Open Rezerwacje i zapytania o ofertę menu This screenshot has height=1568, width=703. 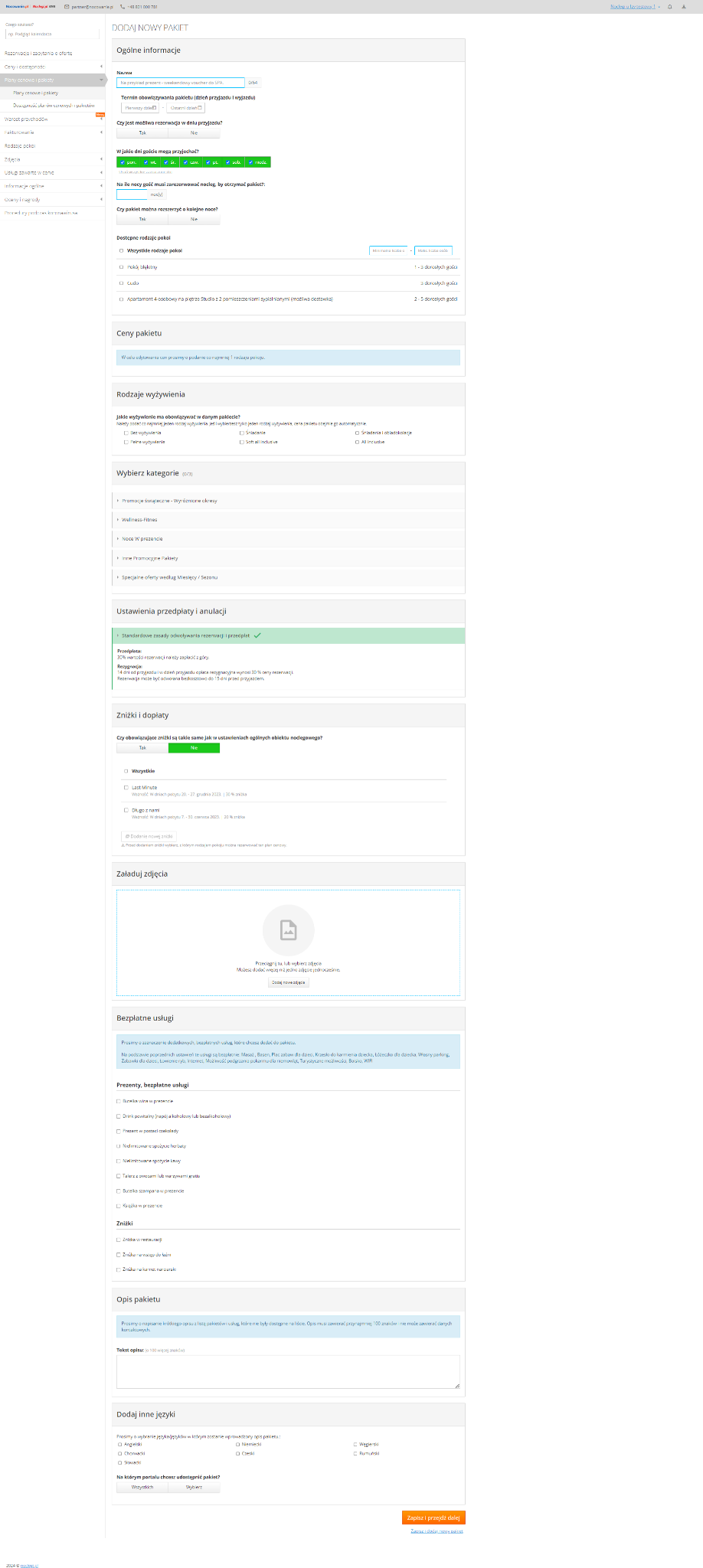pos(38,54)
